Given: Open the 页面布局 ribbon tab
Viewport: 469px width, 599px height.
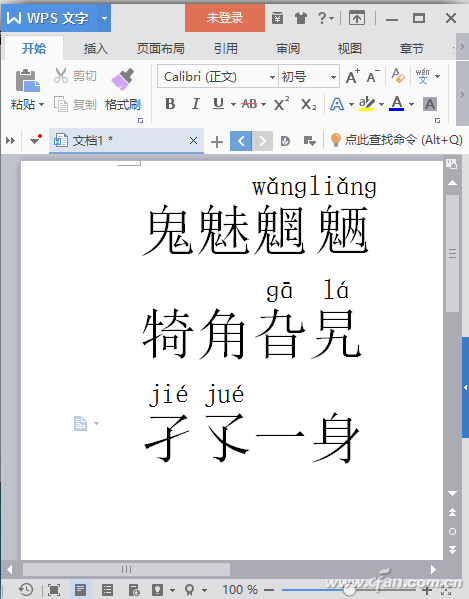Looking at the screenshot, I should coord(160,49).
